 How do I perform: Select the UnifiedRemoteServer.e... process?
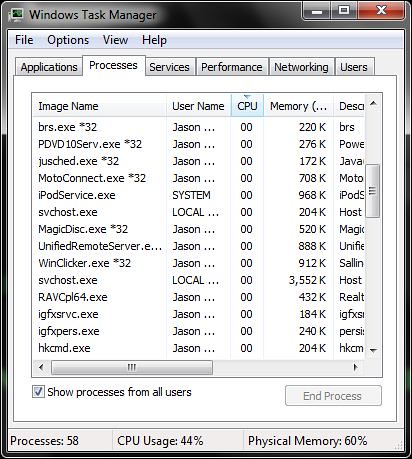tap(199, 246)
